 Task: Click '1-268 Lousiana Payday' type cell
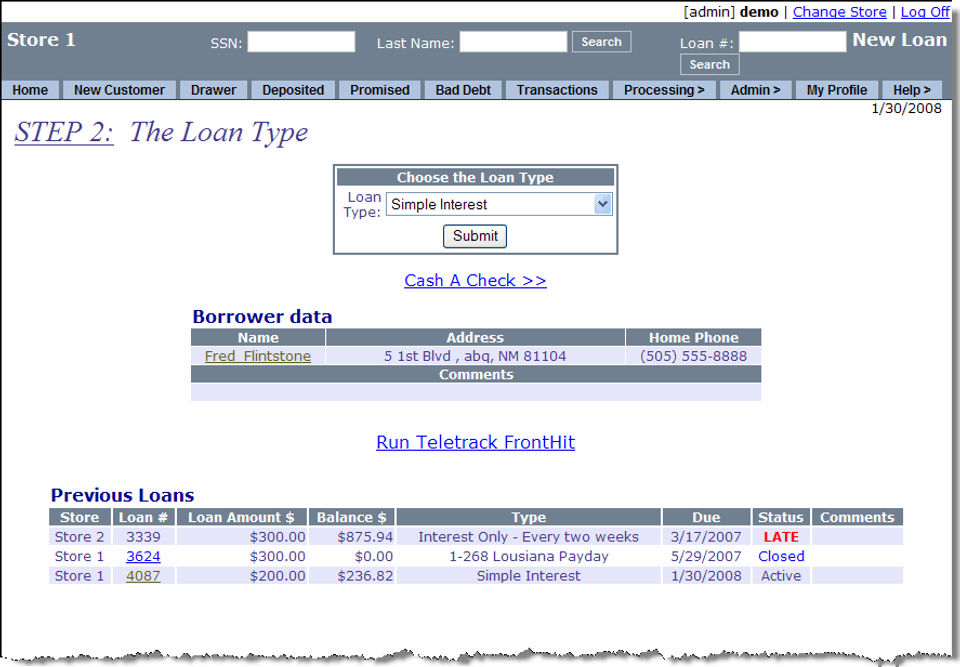tap(529, 556)
